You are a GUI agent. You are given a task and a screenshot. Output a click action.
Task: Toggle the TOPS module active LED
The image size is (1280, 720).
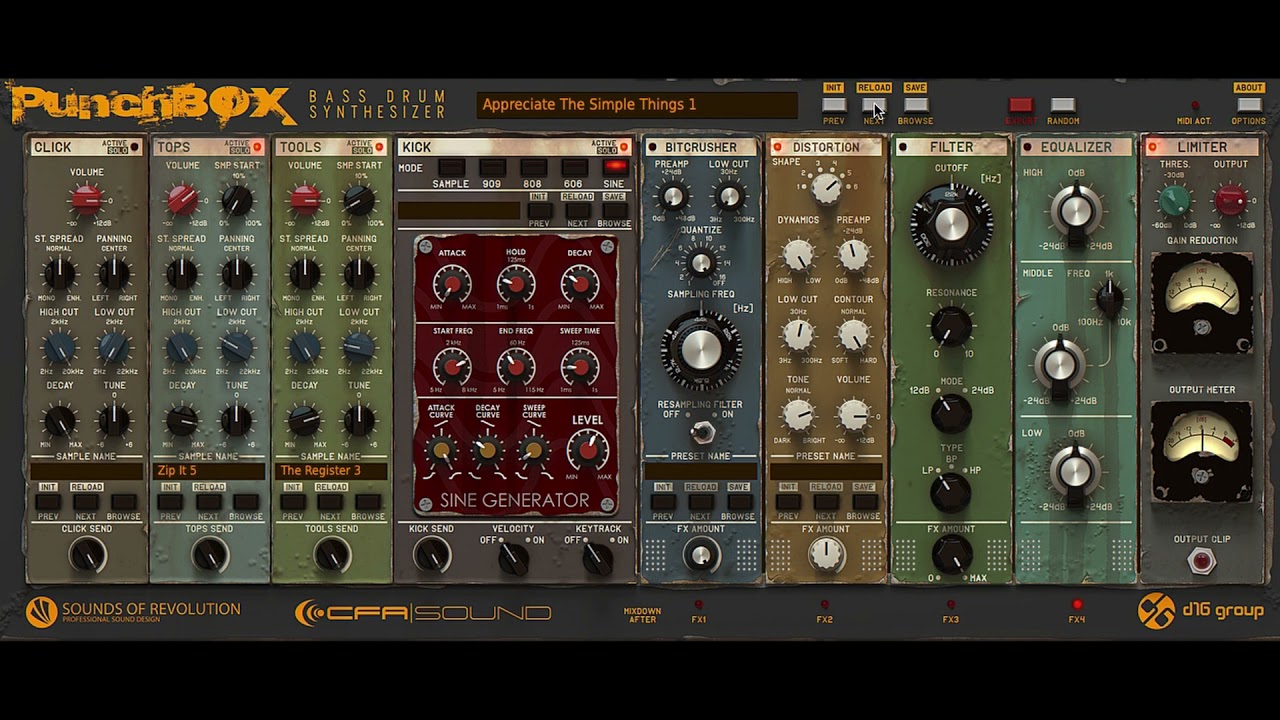tap(257, 147)
